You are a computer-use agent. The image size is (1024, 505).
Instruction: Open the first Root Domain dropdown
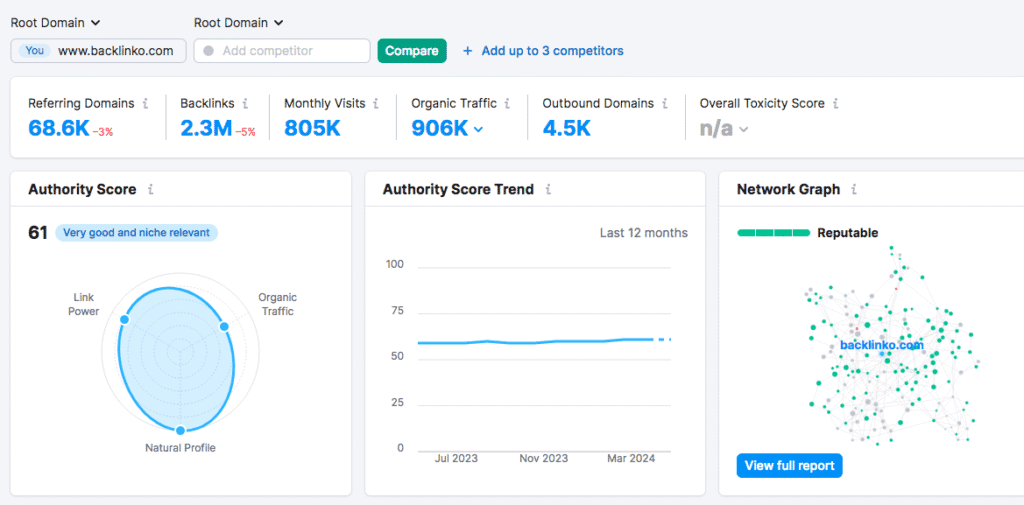tap(56, 23)
